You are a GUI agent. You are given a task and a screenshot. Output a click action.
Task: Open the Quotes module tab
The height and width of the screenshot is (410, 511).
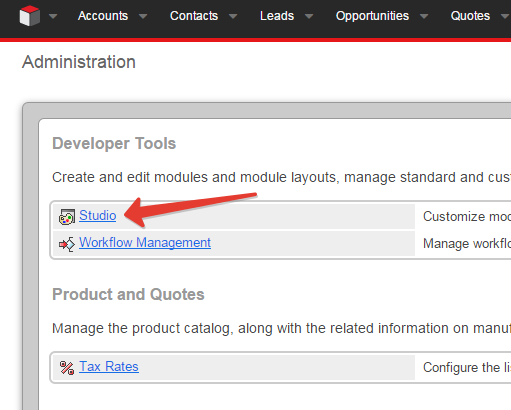coord(470,16)
